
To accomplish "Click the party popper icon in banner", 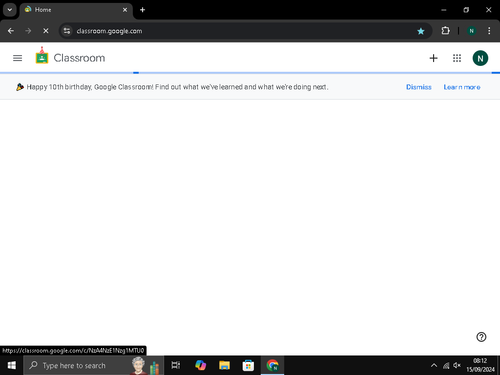I will click(20, 87).
